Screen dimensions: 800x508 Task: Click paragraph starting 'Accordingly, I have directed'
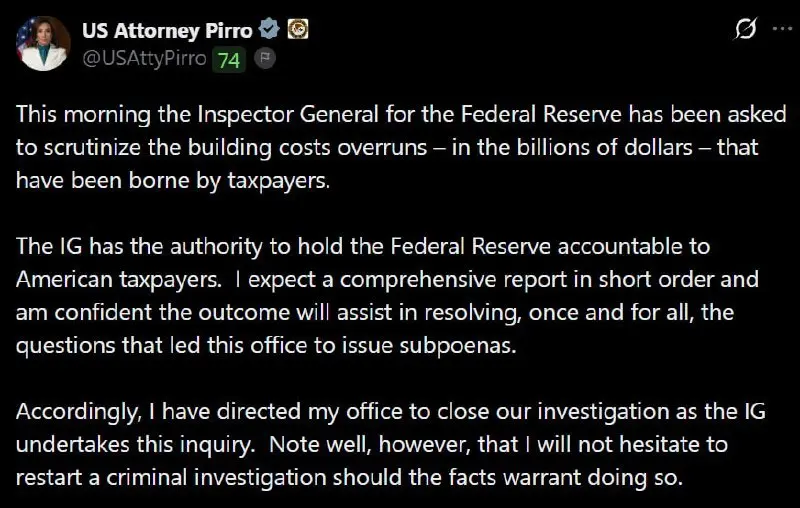(391, 444)
